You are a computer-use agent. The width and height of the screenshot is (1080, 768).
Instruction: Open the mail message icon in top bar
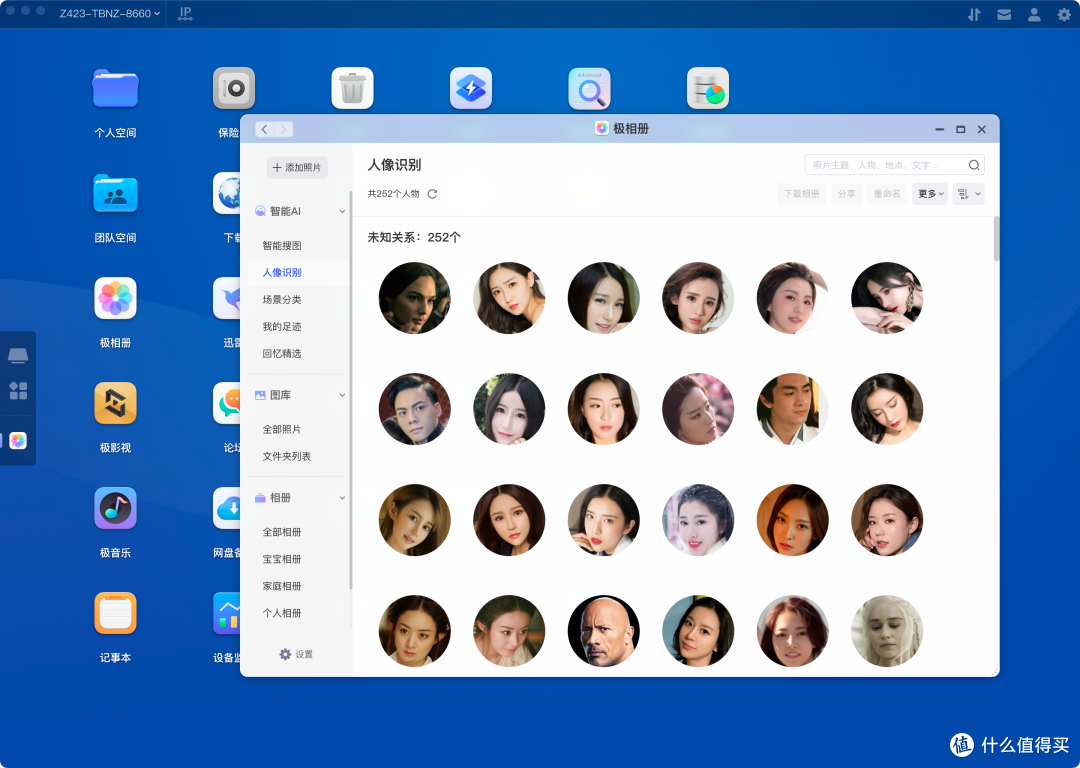click(1004, 14)
